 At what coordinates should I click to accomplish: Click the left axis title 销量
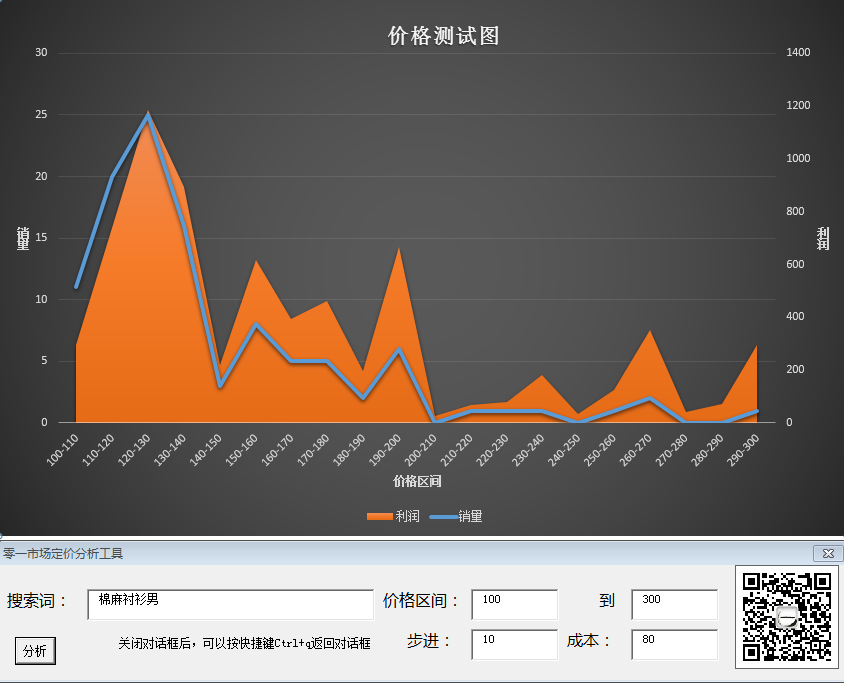tap(23, 238)
